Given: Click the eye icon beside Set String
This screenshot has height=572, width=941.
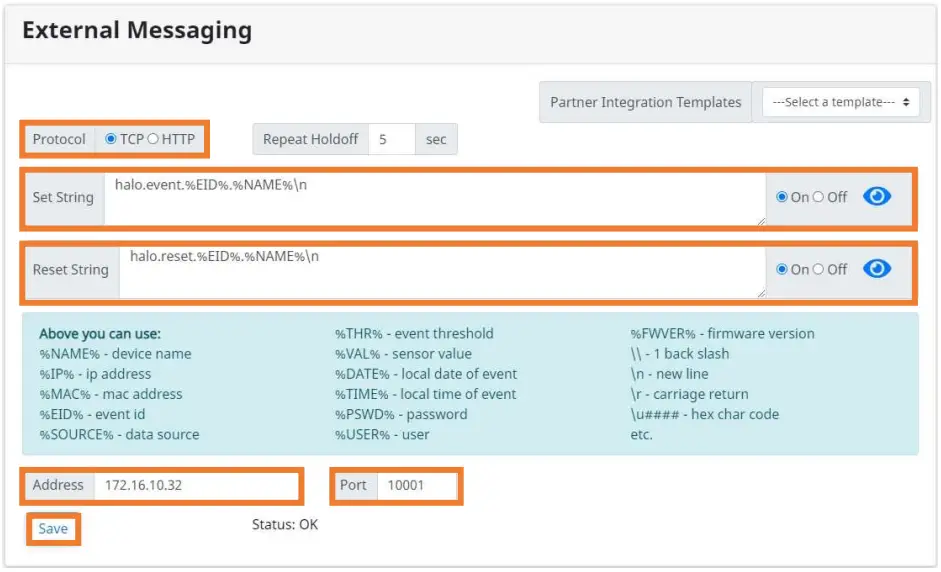Looking at the screenshot, I should coord(876,197).
